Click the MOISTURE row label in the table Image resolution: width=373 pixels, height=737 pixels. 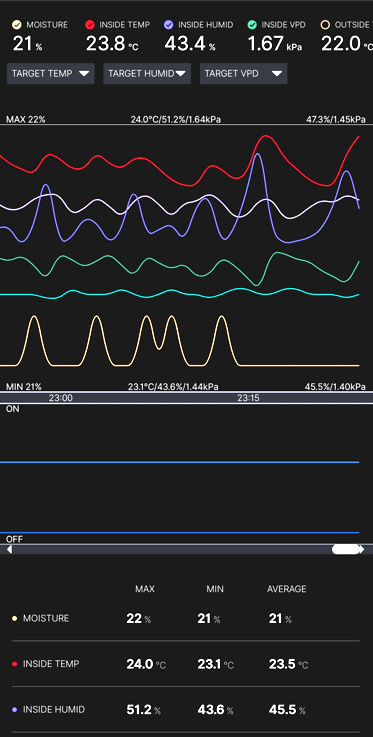click(46, 618)
